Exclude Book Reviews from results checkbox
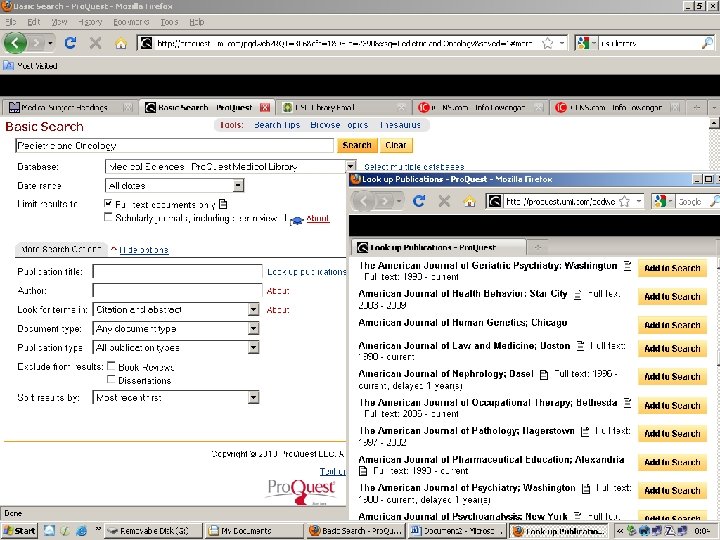720x540 pixels. (111, 366)
